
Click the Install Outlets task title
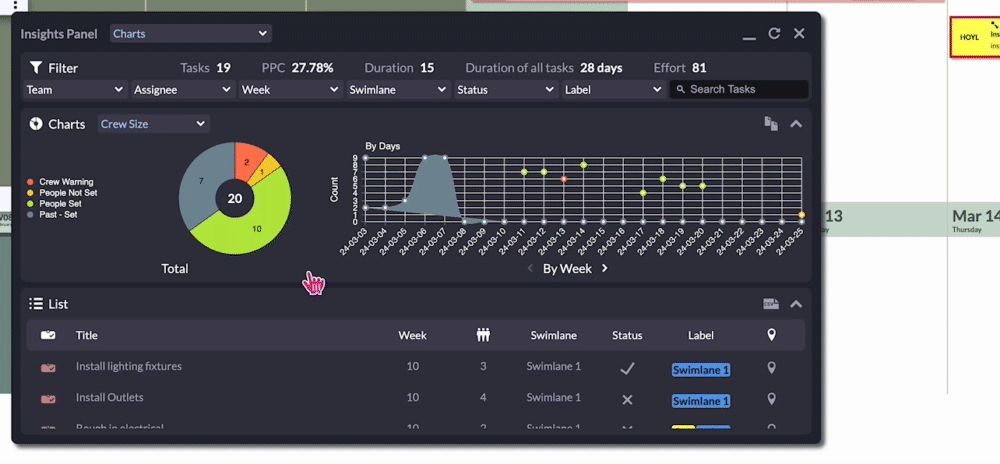110,397
